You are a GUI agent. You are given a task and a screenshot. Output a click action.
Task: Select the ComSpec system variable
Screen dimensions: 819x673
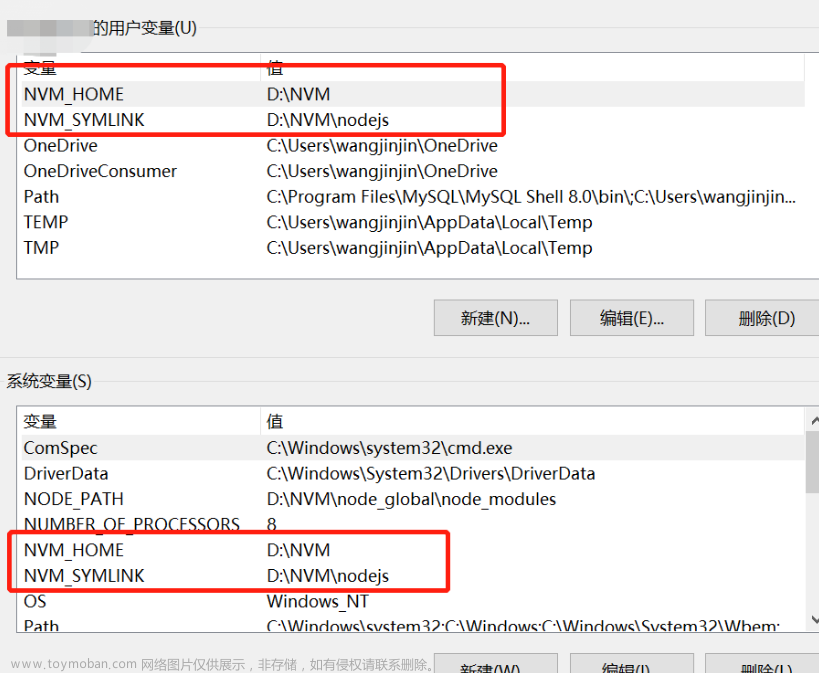point(413,448)
